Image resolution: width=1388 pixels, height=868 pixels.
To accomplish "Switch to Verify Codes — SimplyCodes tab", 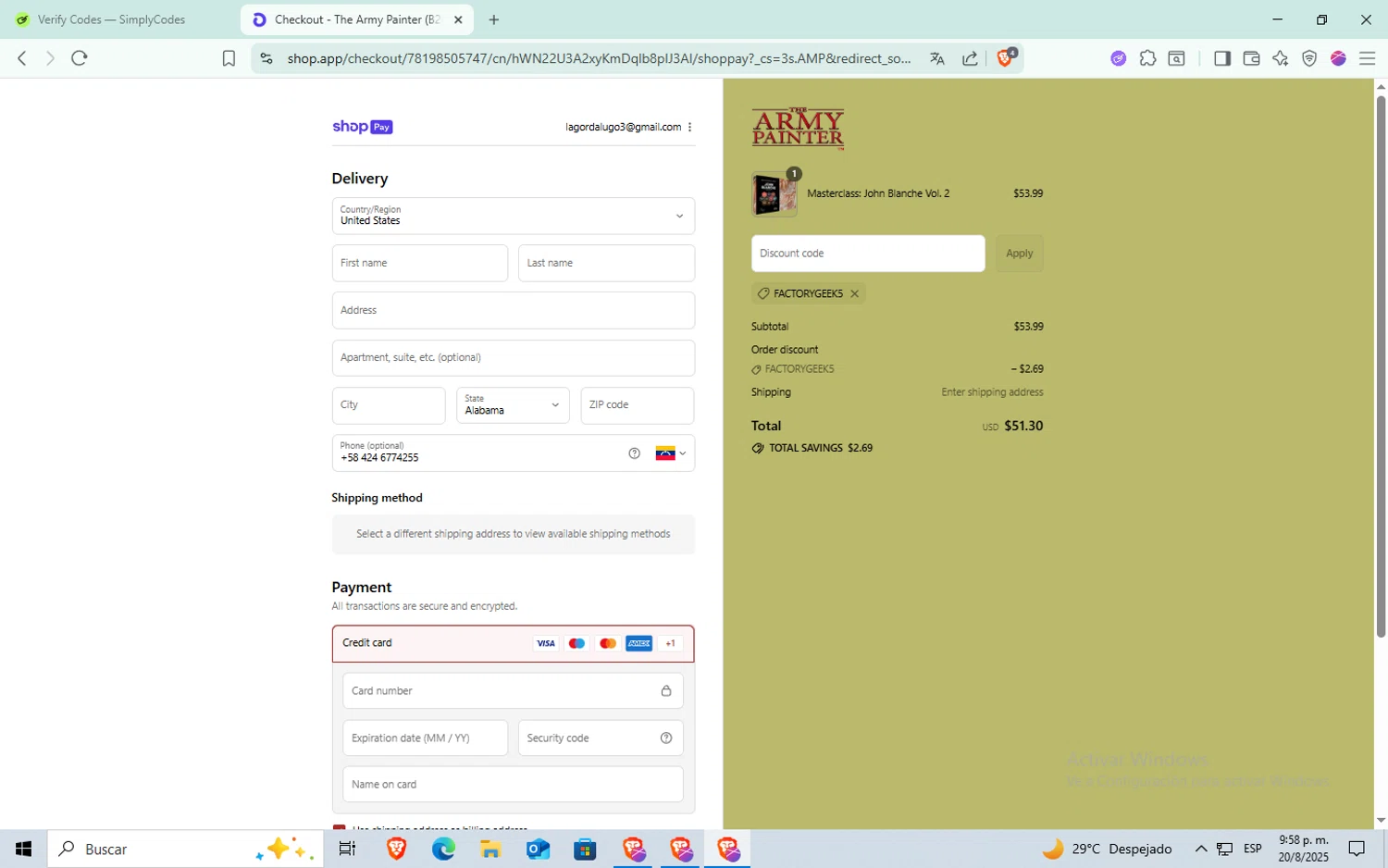I will coord(112,19).
